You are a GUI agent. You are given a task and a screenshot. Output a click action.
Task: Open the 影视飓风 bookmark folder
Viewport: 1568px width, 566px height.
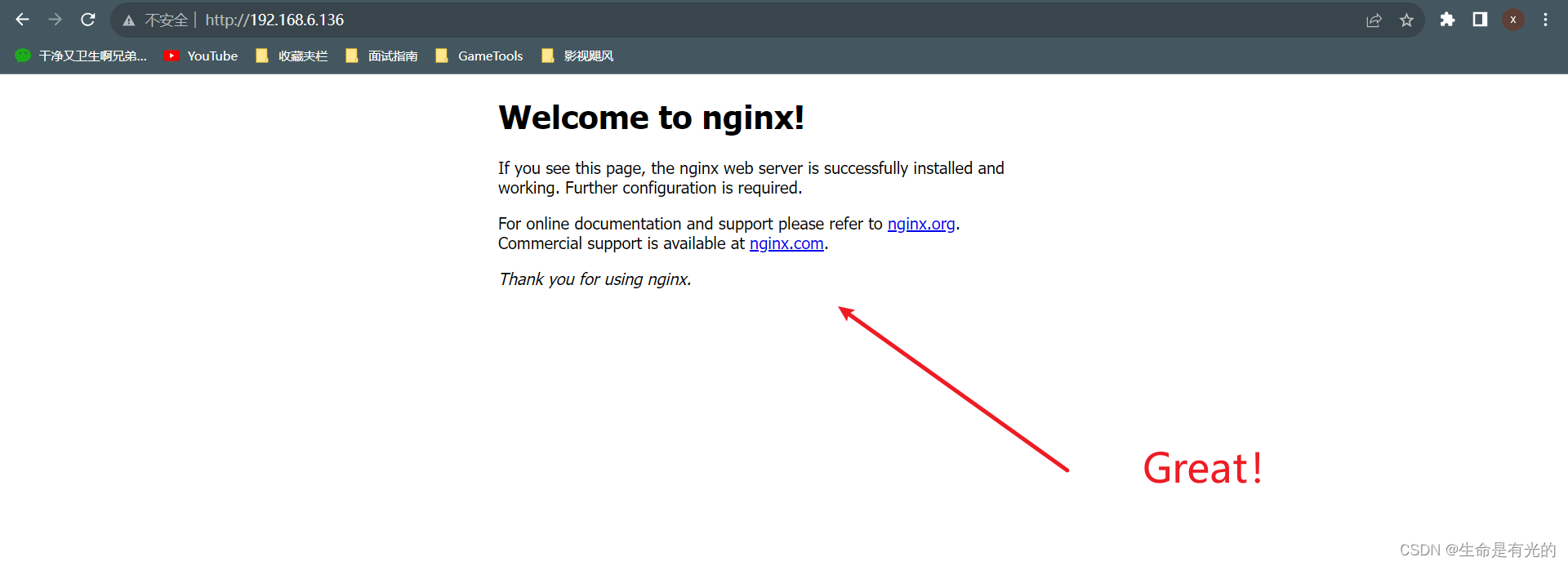pos(577,56)
